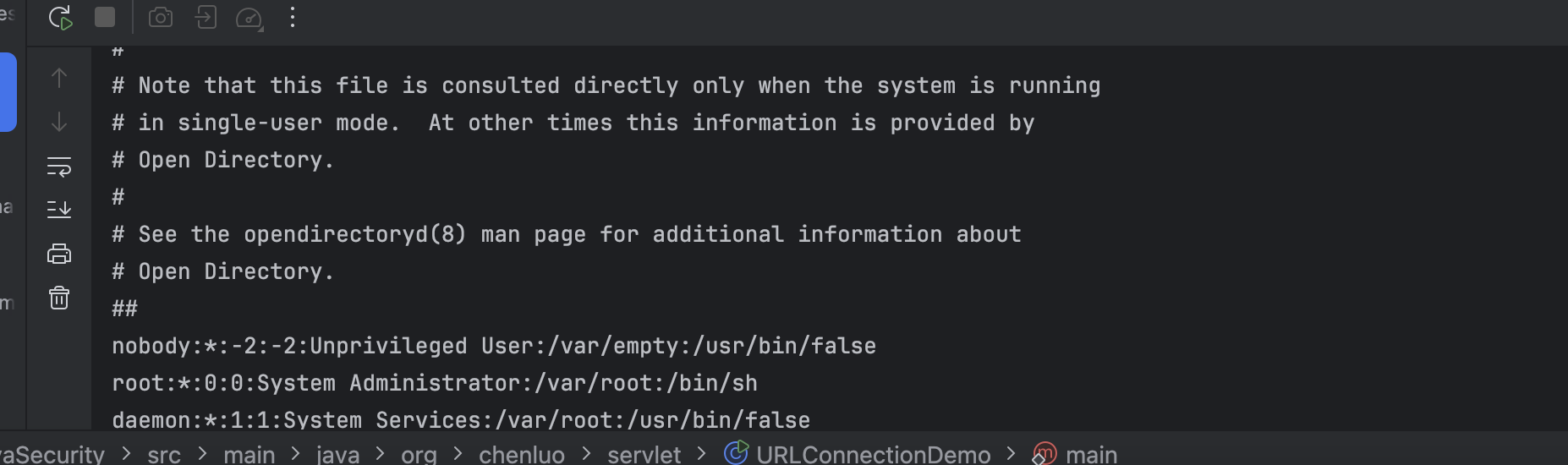
Task: Print the console output
Action: (x=59, y=253)
